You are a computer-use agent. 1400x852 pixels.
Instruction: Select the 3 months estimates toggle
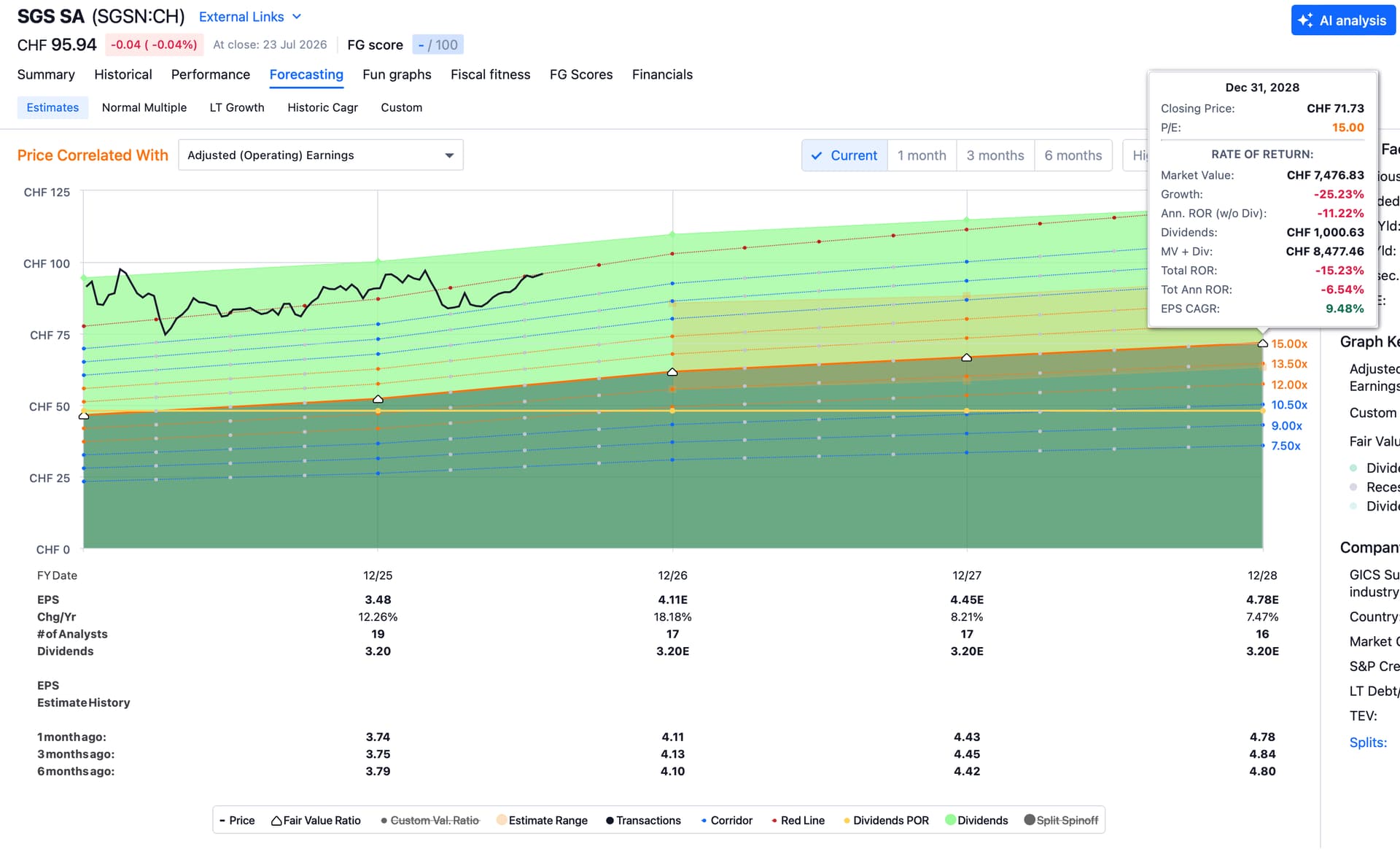[995, 155]
